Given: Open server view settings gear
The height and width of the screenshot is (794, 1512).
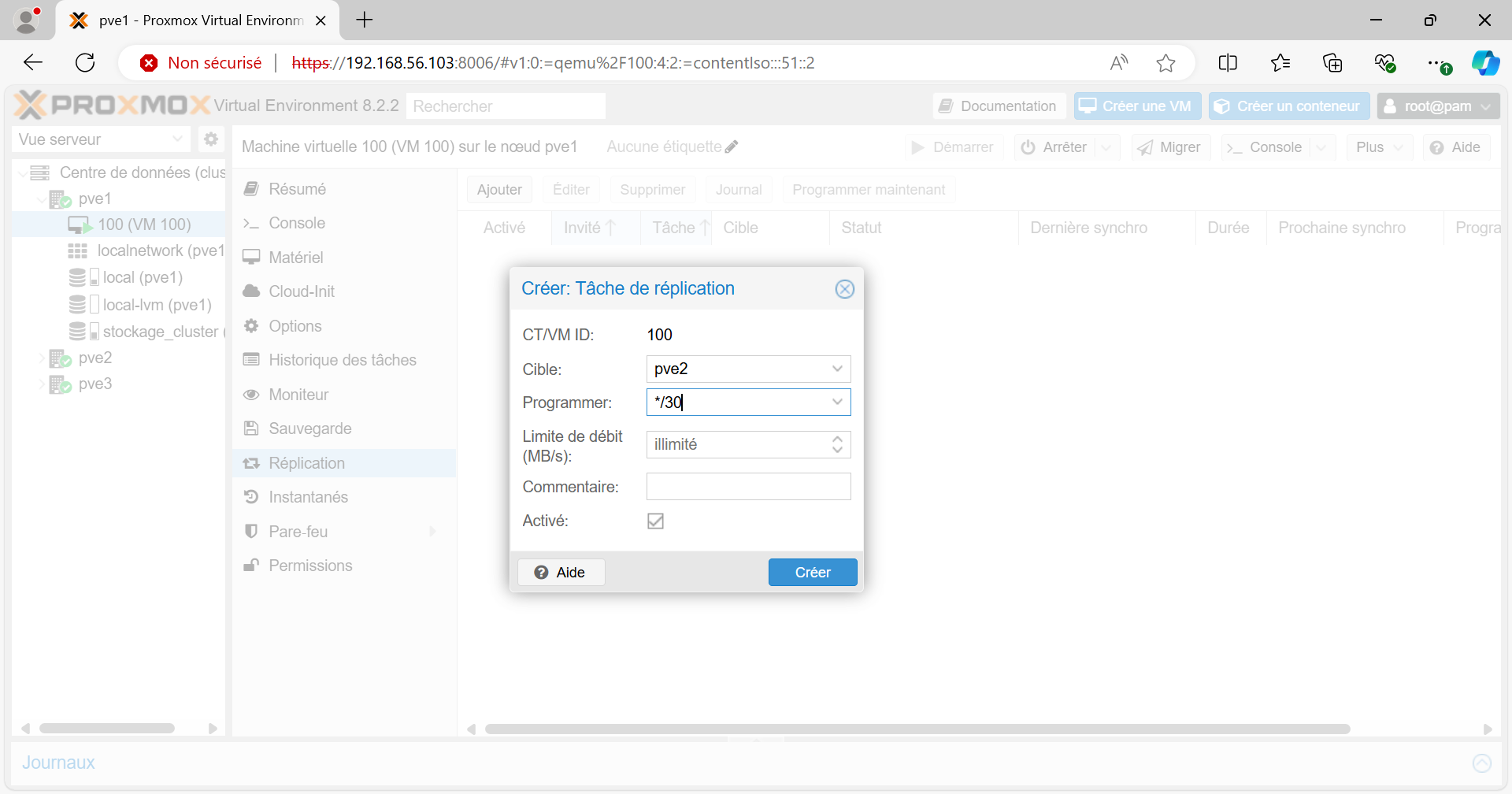Looking at the screenshot, I should (x=210, y=139).
